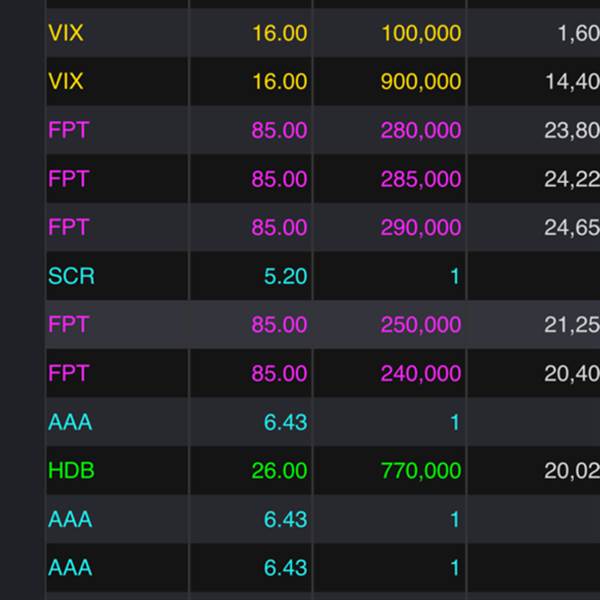The width and height of the screenshot is (600, 600).
Task: Select the value cell starting with 21,25
Action: pos(571,324)
